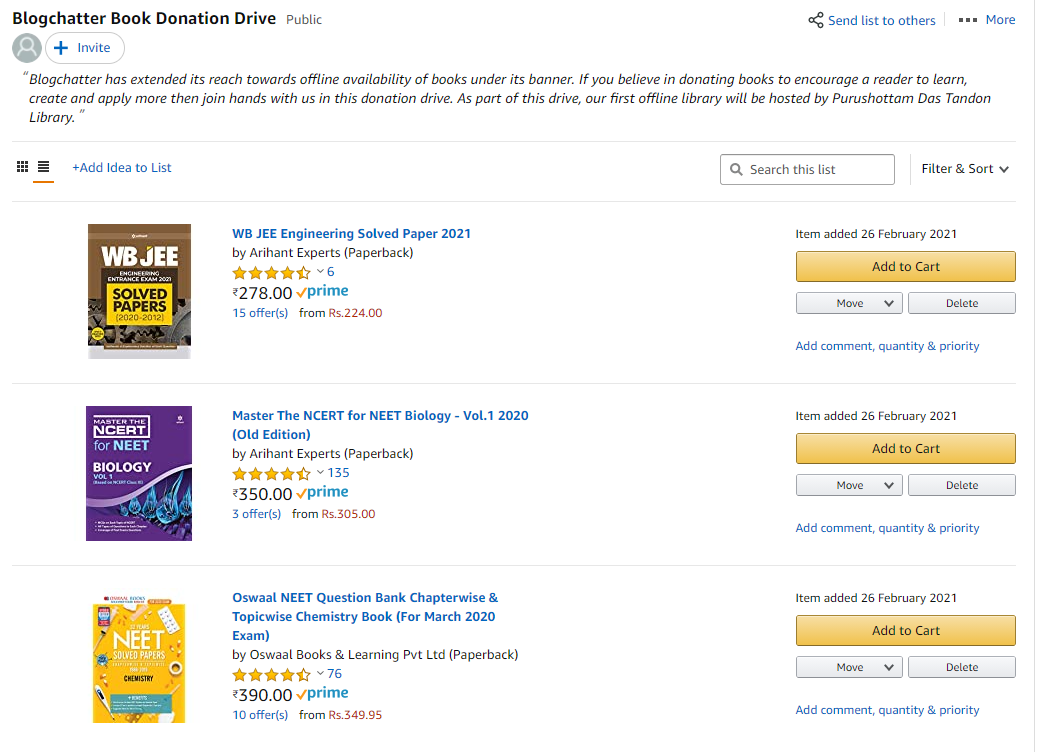The width and height of the screenshot is (1050, 752).
Task: Add comment, quantity & priority for NCERT book
Action: pos(887,528)
